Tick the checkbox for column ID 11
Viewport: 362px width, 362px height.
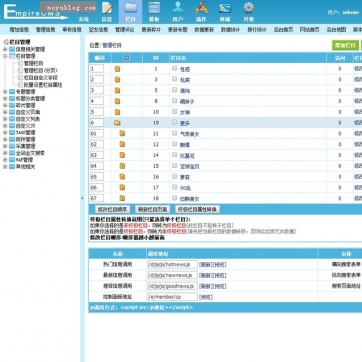click(174, 133)
